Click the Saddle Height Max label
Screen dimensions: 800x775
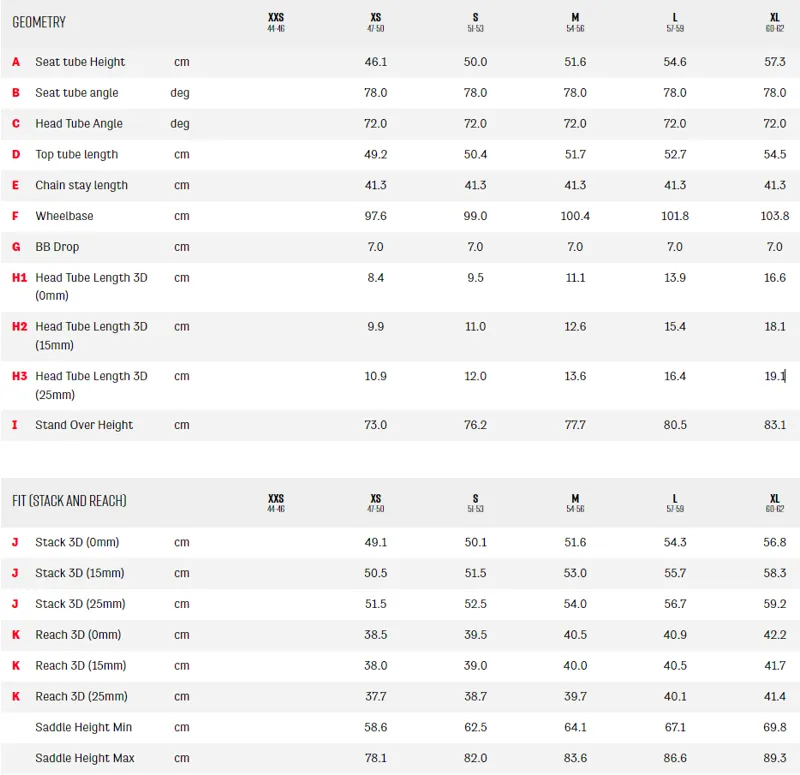[85, 759]
